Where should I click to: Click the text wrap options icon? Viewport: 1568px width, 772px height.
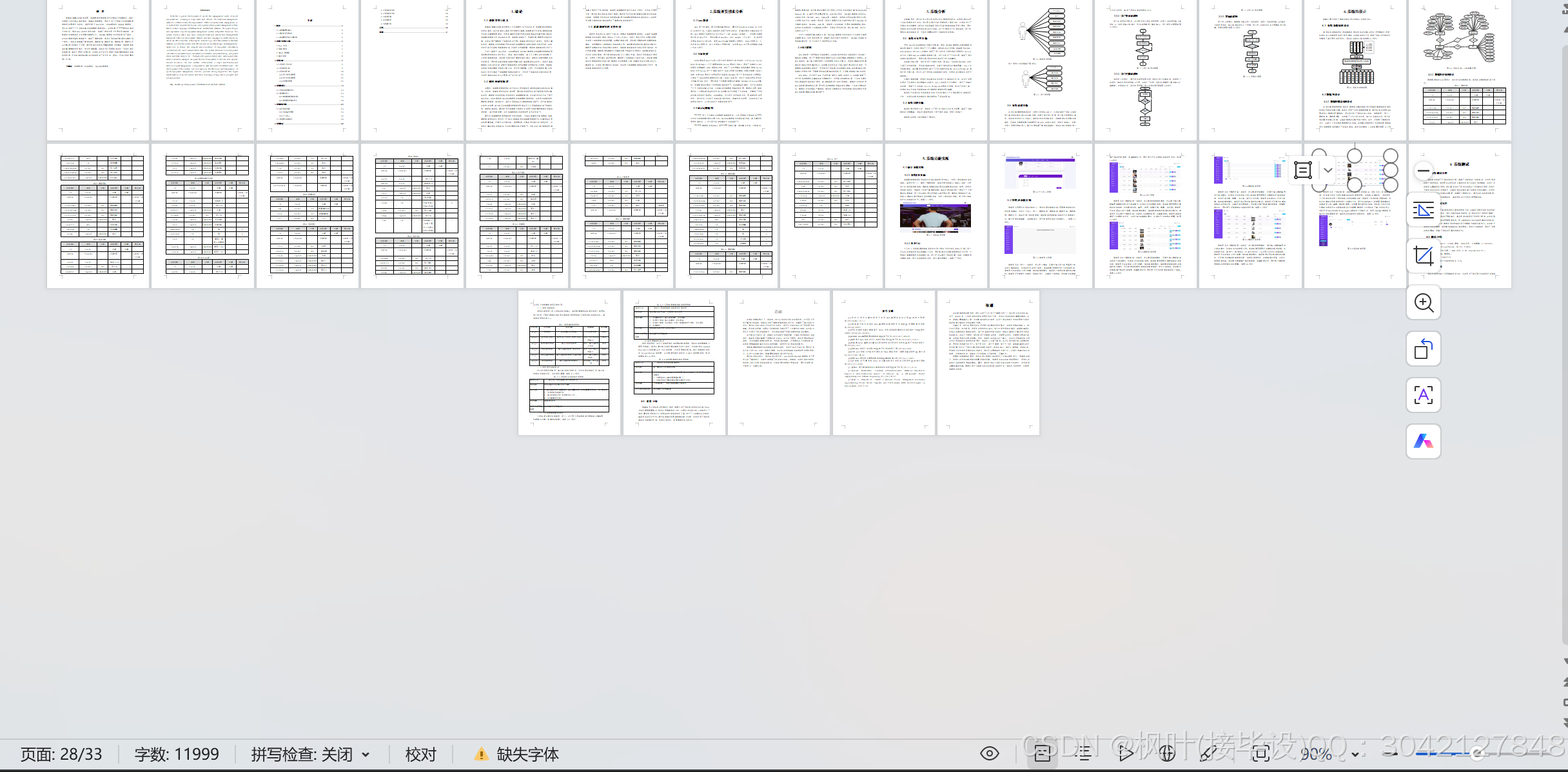[1424, 210]
